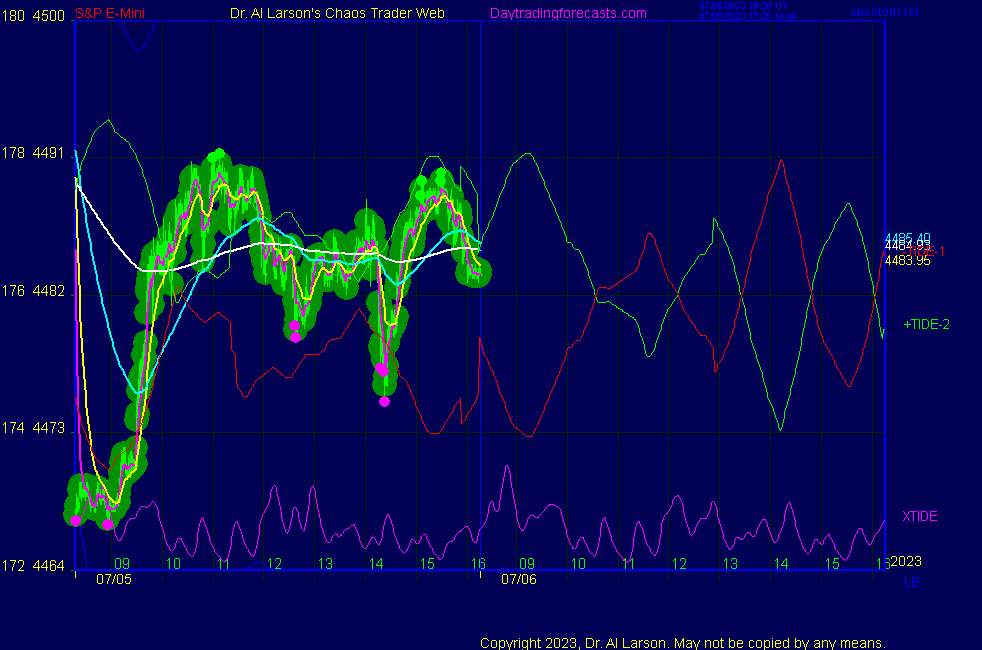The width and height of the screenshot is (982, 650).
Task: Click hour 15 of the 07/06 session
Action: tap(832, 564)
